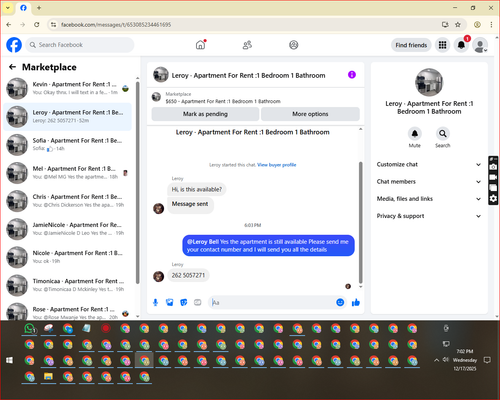Open File Explorer from the taskbar
This screenshot has height=400, width=500.
(x=49, y=377)
